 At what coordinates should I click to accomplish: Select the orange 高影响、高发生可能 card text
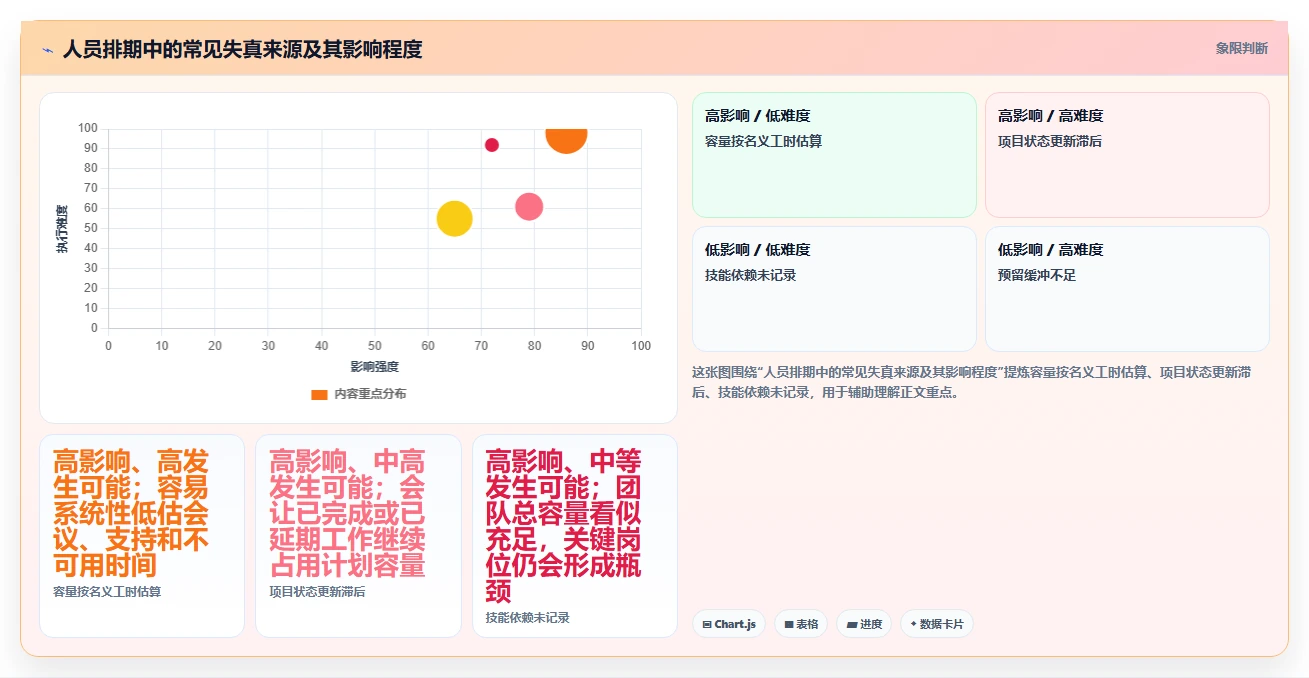131,513
